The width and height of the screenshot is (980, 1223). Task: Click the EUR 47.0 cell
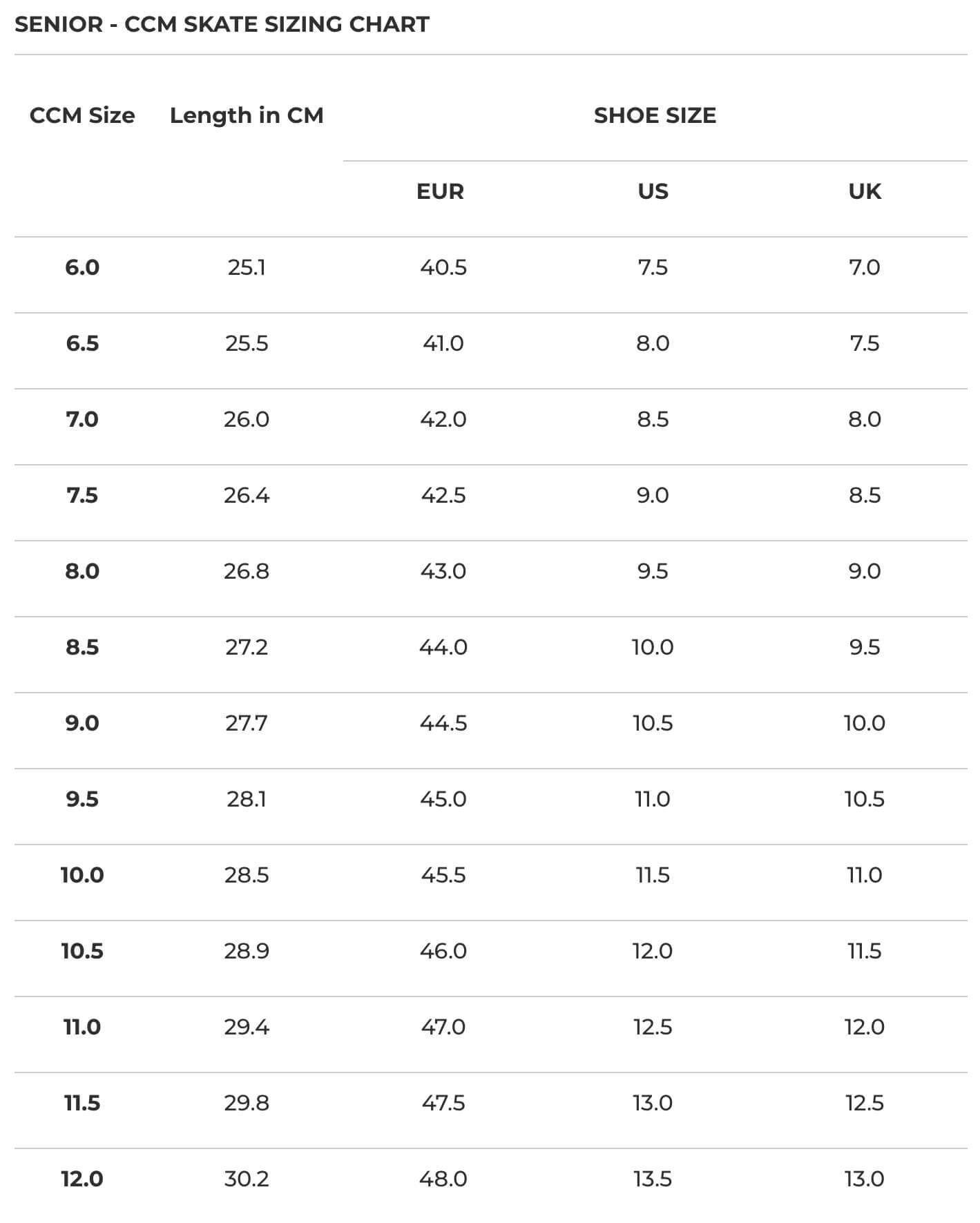pos(443,1027)
